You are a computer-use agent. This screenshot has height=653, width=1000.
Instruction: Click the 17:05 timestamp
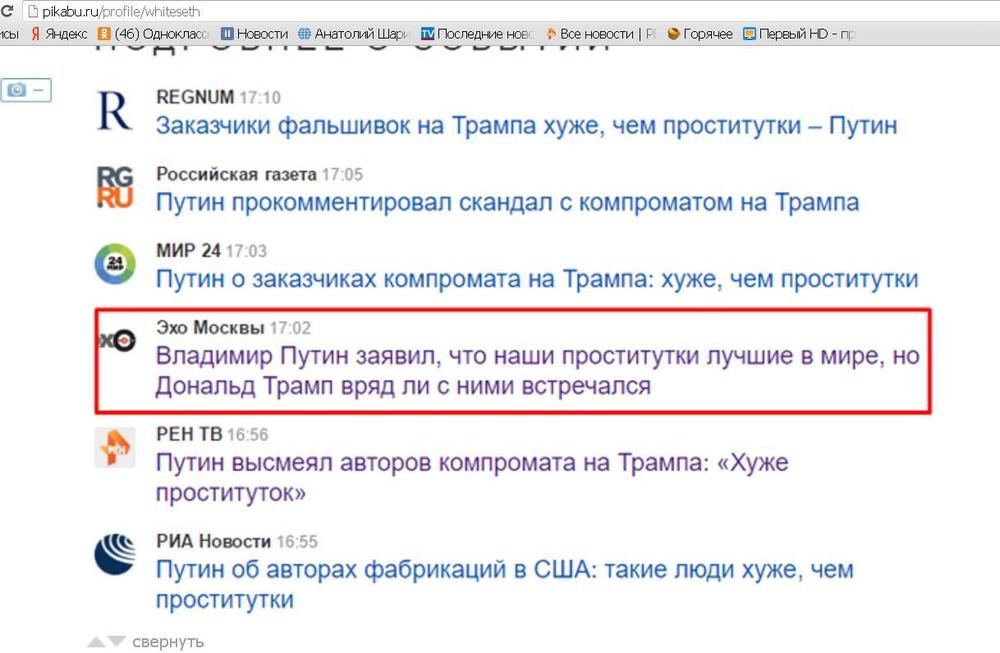tap(342, 175)
